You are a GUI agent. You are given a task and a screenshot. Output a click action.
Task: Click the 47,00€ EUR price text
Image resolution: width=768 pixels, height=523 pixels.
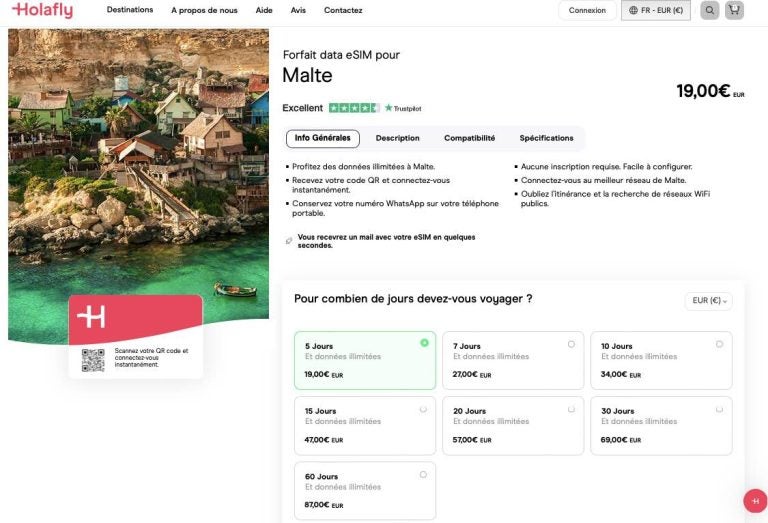[324, 440]
